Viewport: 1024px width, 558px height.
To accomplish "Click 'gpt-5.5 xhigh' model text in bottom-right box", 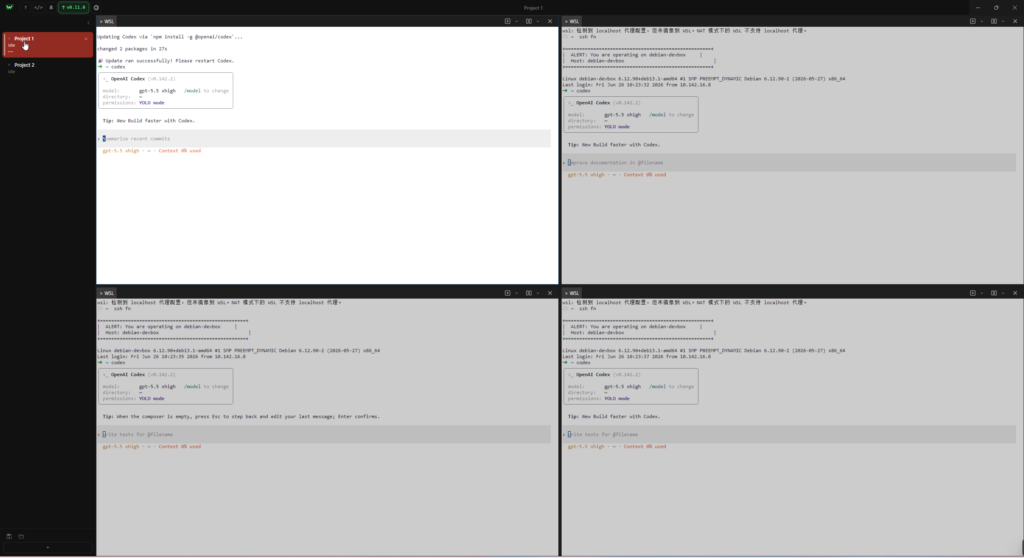I will pyautogui.click(x=622, y=387).
